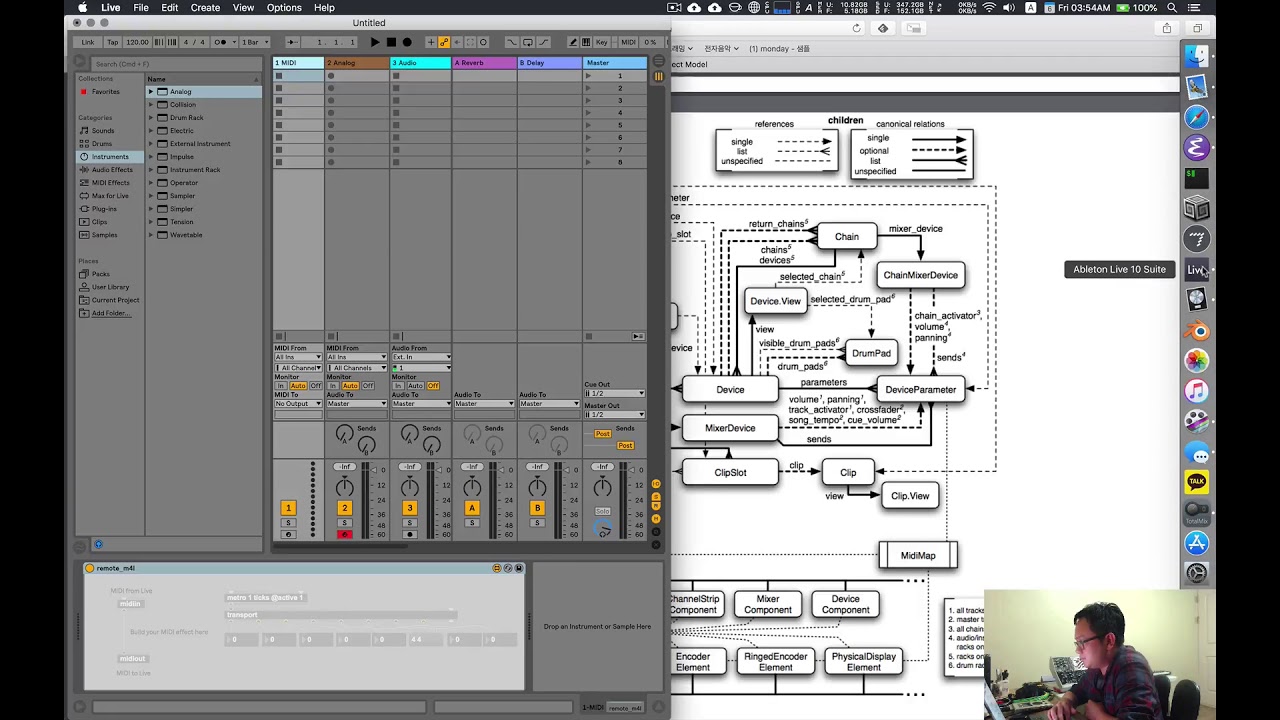Open the Create menu

click(205, 8)
